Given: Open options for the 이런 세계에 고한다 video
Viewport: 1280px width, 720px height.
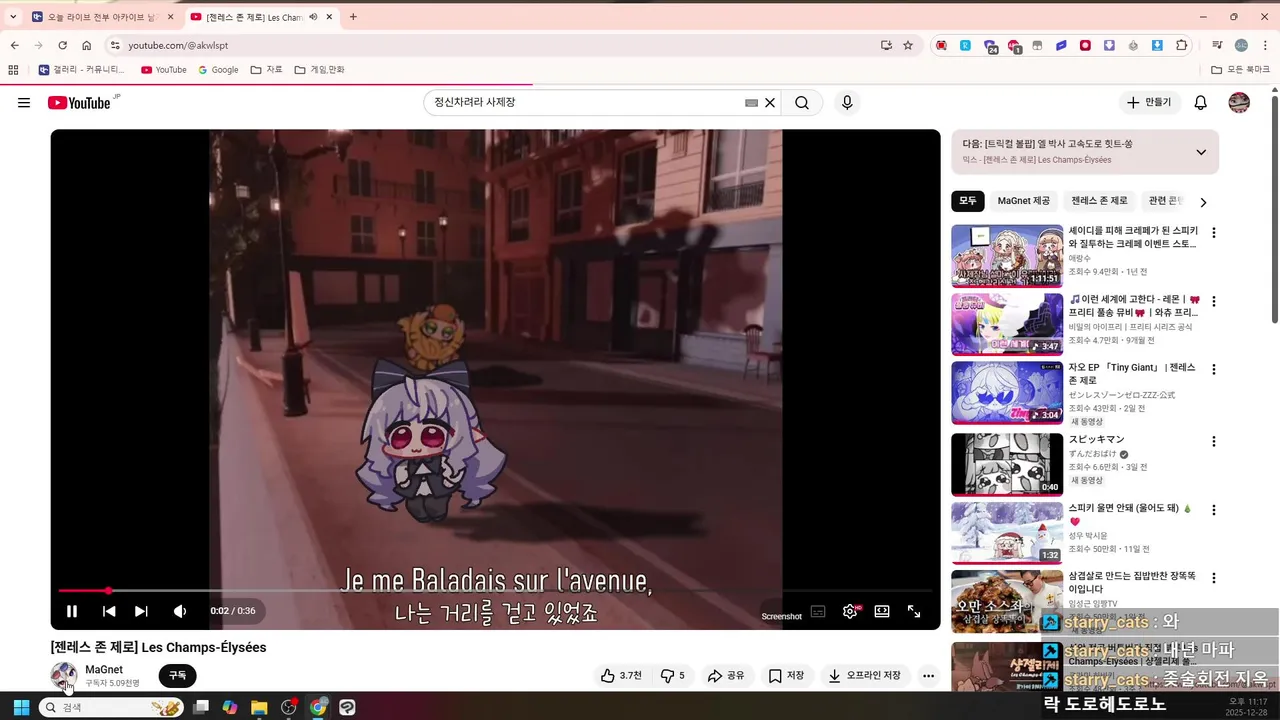Looking at the screenshot, I should tap(1214, 301).
